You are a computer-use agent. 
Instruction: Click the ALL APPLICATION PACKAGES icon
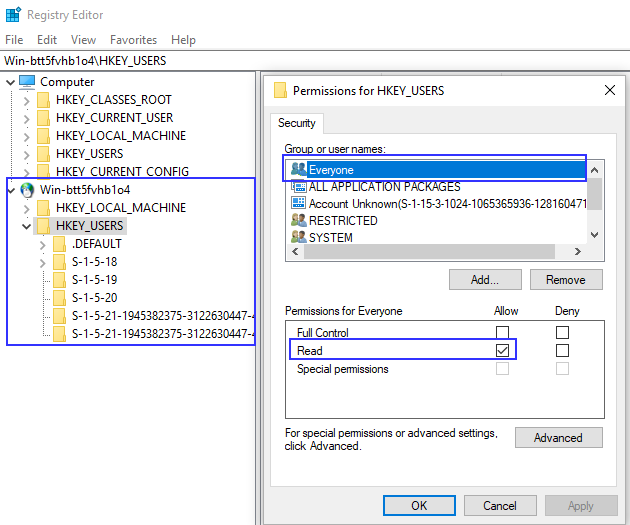pos(299,186)
